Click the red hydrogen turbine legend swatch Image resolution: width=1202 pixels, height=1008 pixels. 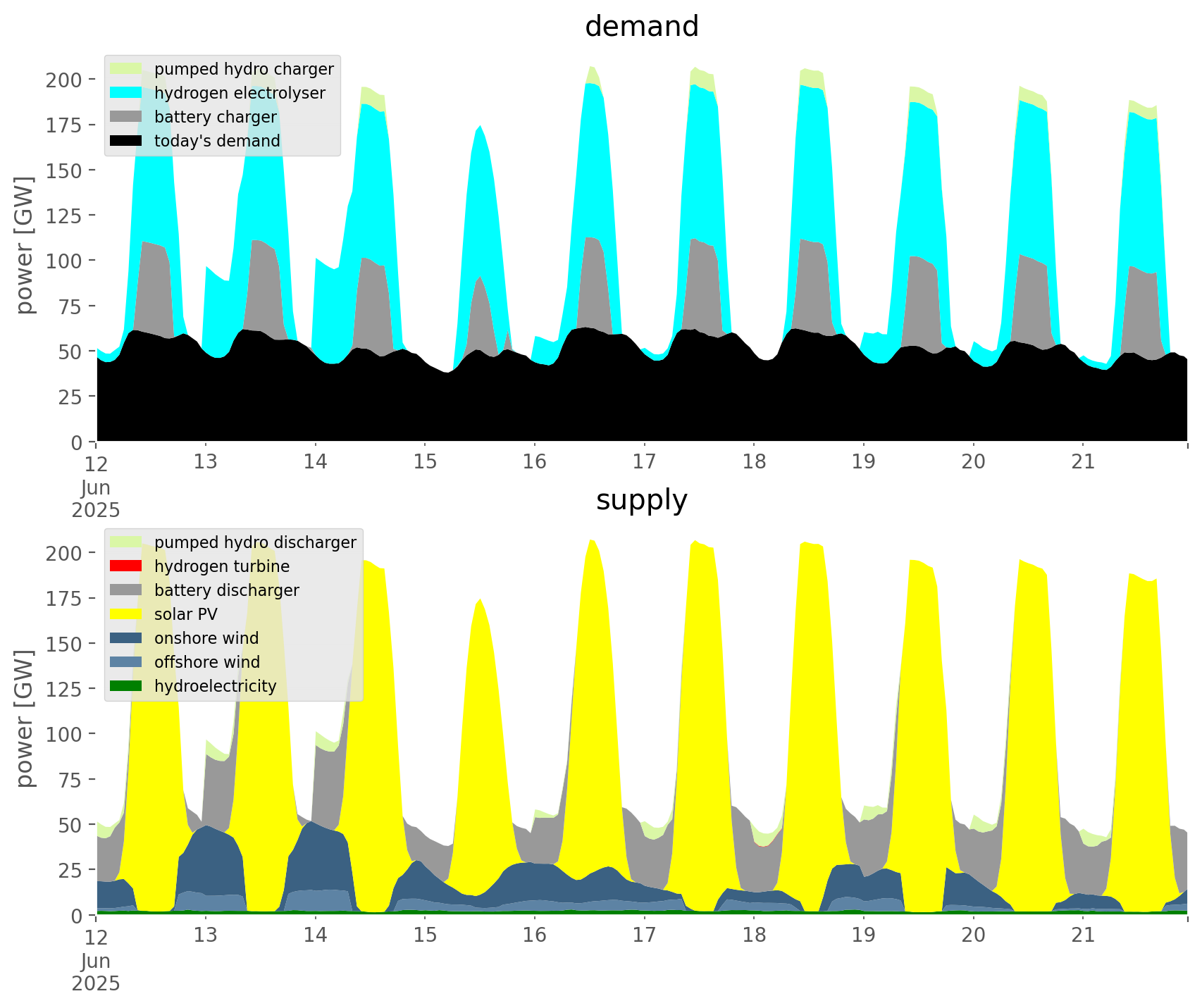point(126,566)
